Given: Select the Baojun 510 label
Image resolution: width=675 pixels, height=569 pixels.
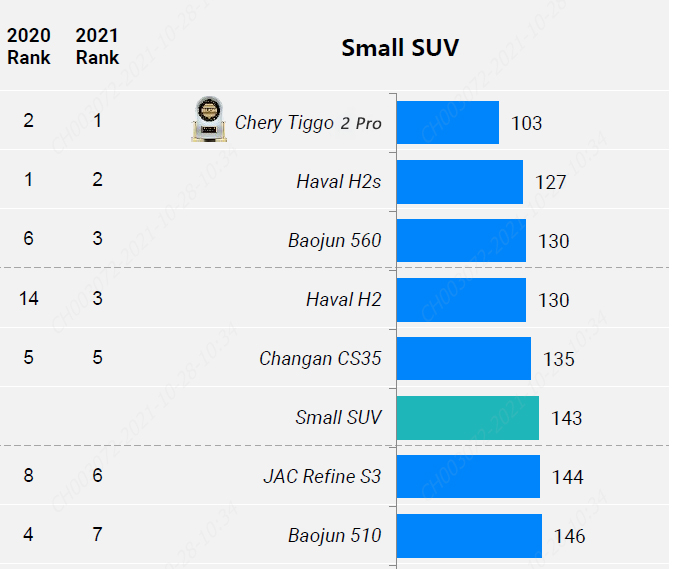Looking at the screenshot, I should [334, 536].
